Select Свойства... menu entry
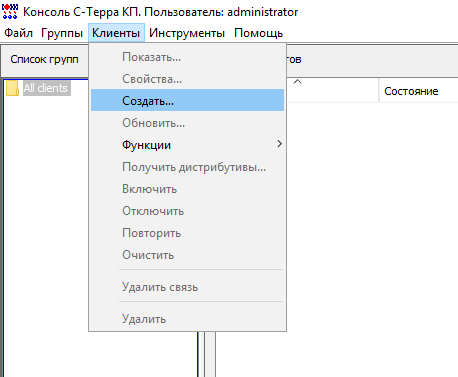The width and height of the screenshot is (458, 377). click(x=187, y=79)
